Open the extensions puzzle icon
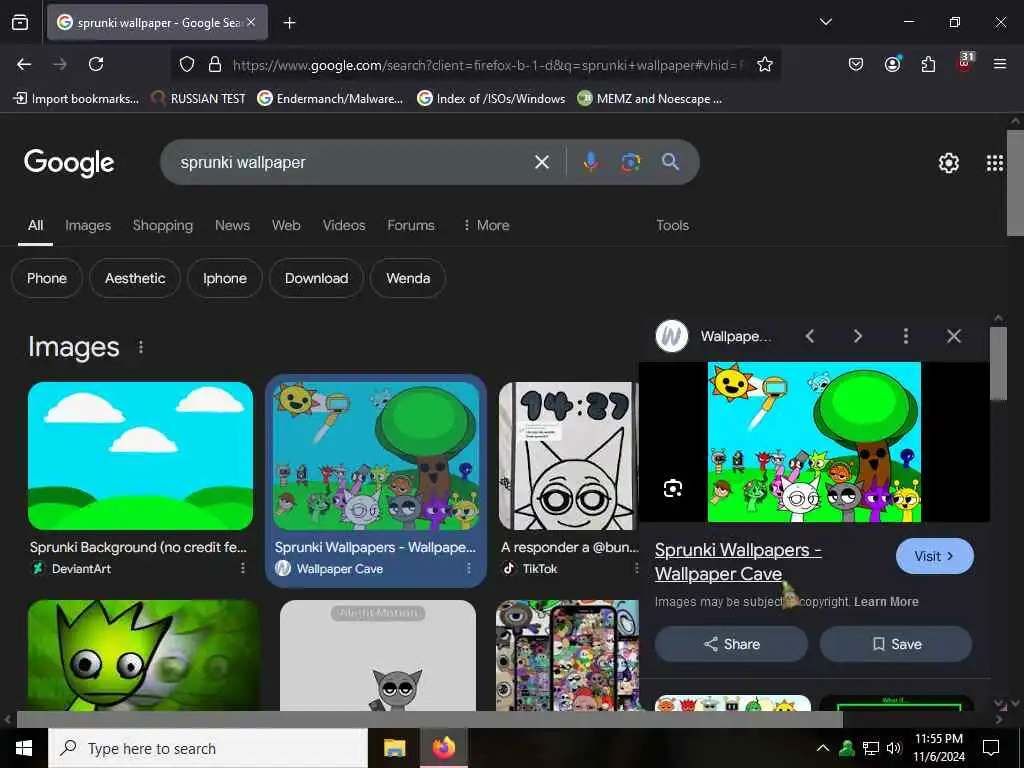 tap(928, 64)
